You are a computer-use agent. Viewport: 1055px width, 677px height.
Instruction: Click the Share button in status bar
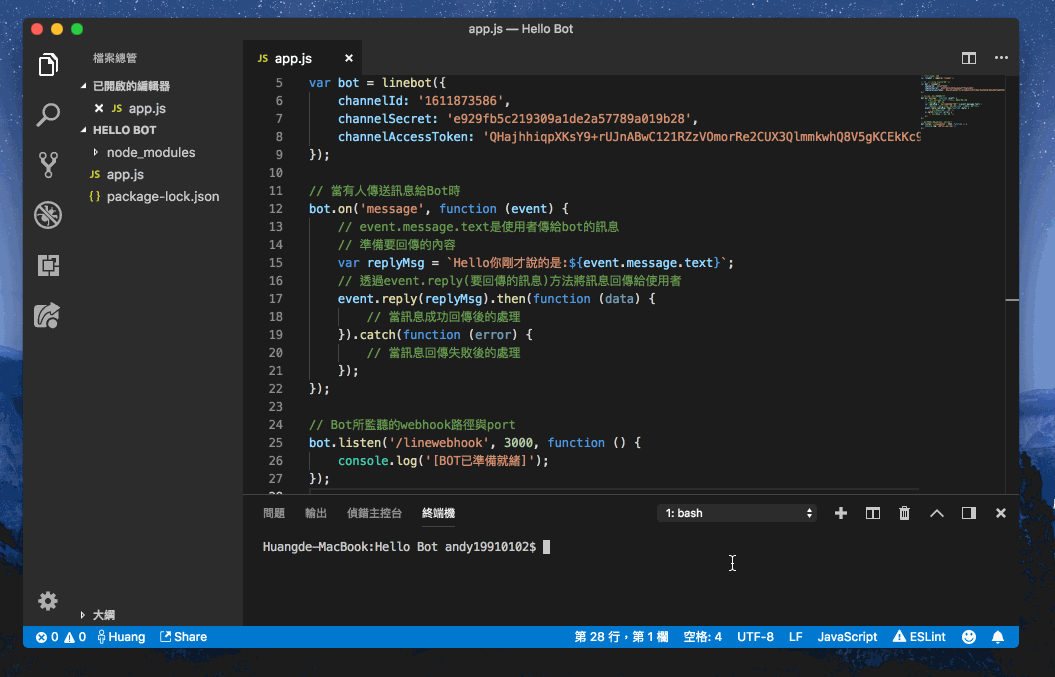[x=183, y=637]
